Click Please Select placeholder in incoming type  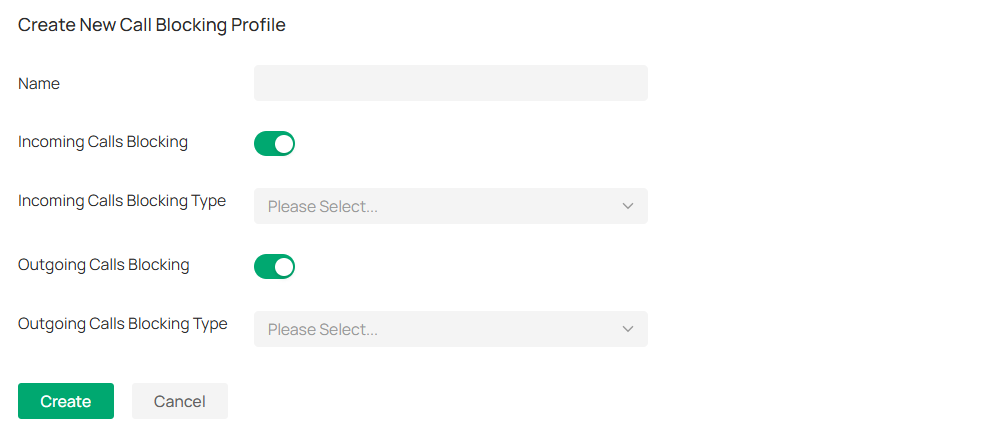[323, 207]
